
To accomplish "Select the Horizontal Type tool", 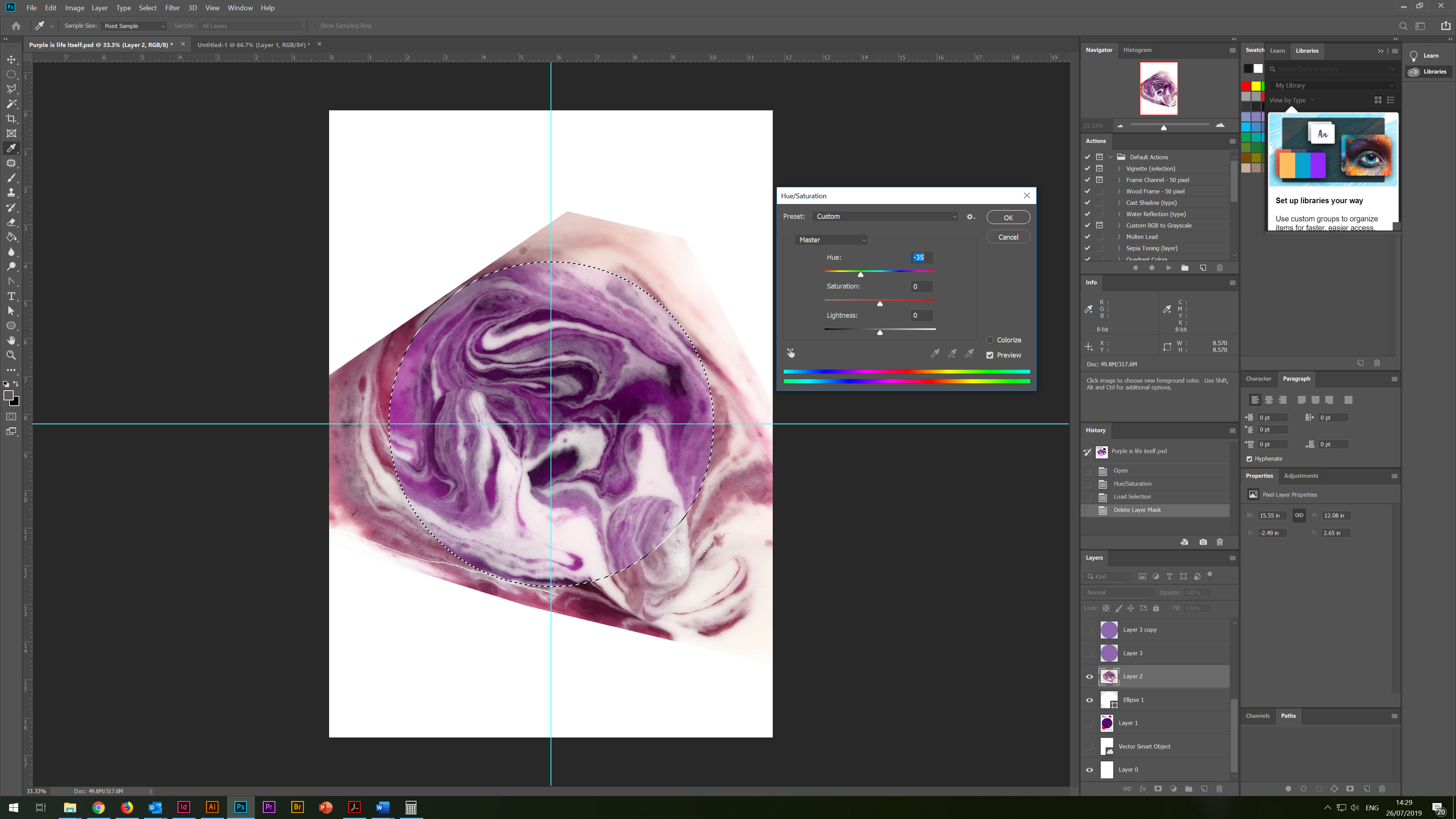I will pos(11,296).
